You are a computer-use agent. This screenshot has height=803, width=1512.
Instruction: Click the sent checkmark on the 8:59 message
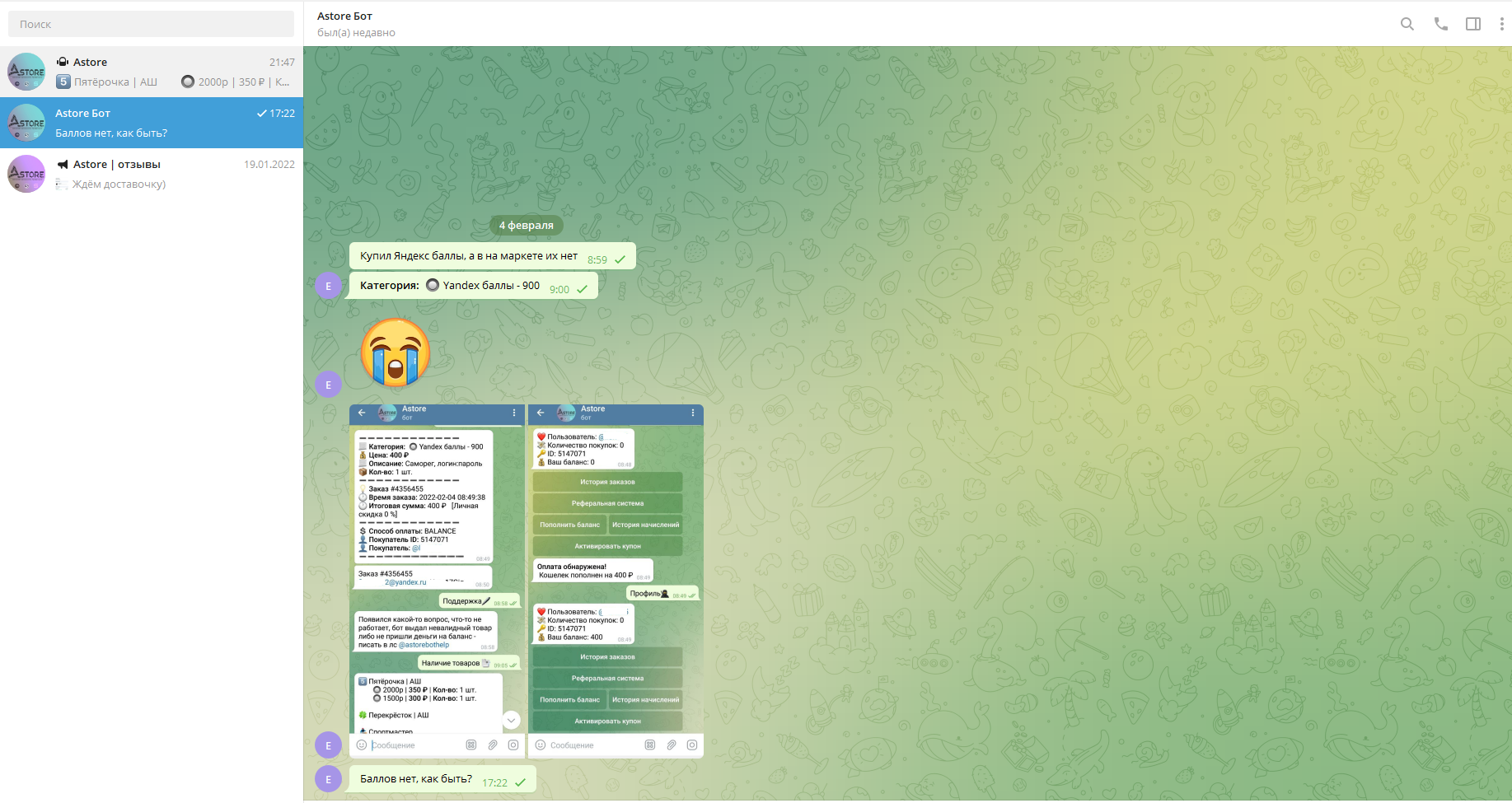[x=620, y=259]
